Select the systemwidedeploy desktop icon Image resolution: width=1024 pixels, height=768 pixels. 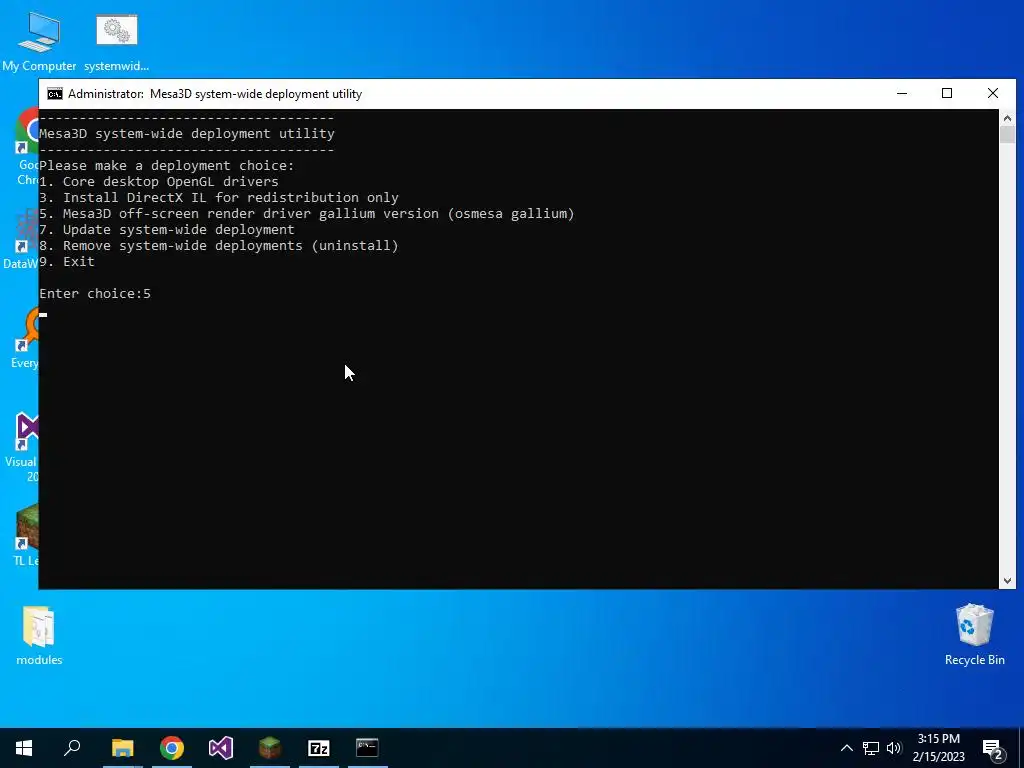coord(116,40)
